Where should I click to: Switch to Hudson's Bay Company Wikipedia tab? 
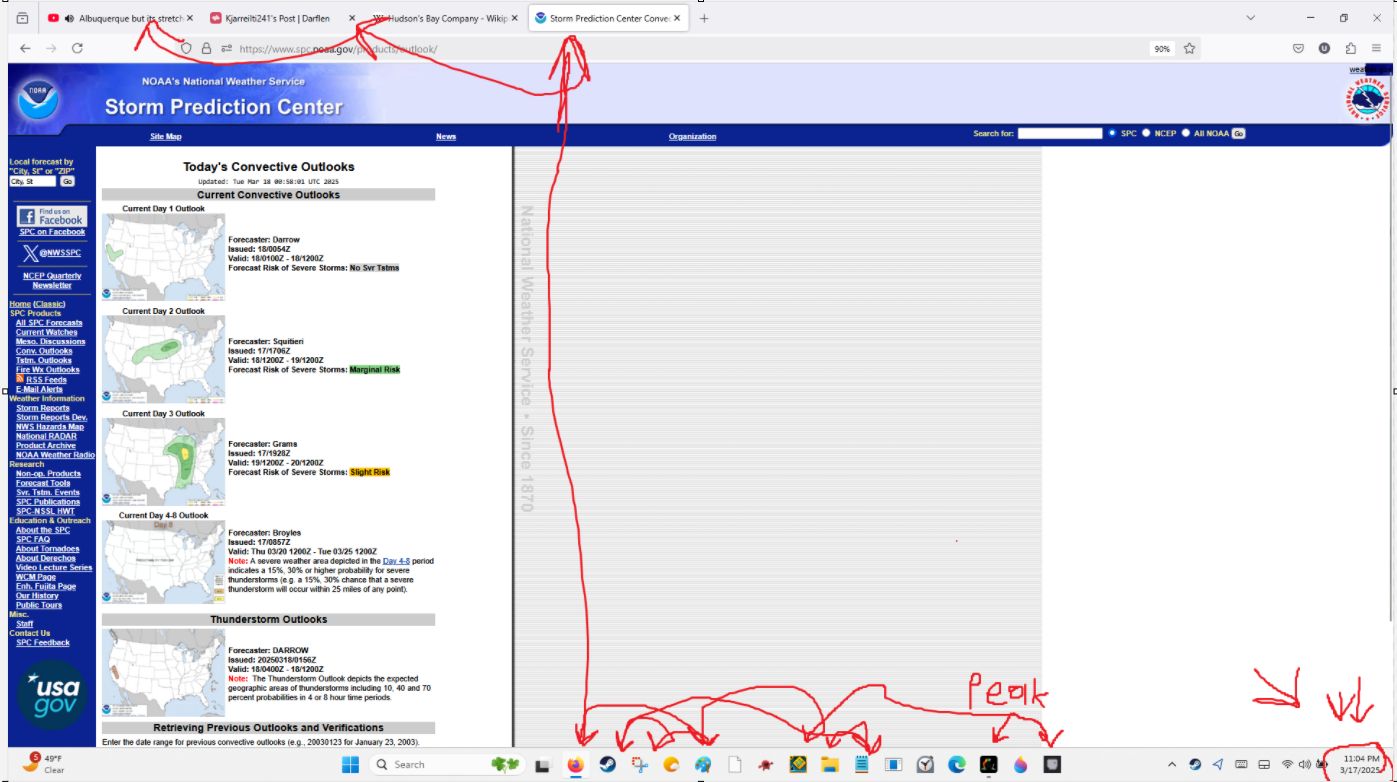(x=445, y=18)
